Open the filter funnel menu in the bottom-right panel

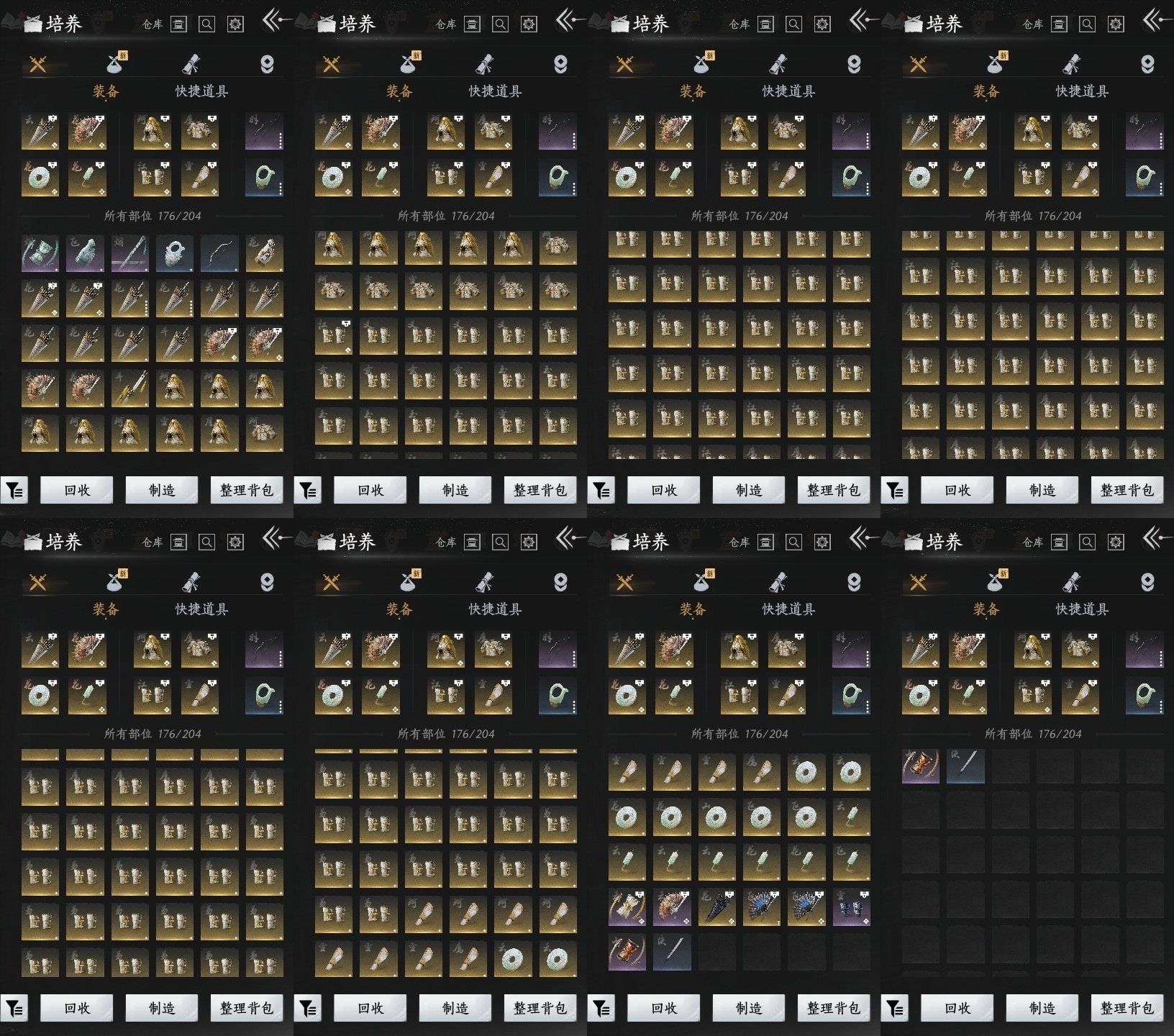pos(894,1008)
